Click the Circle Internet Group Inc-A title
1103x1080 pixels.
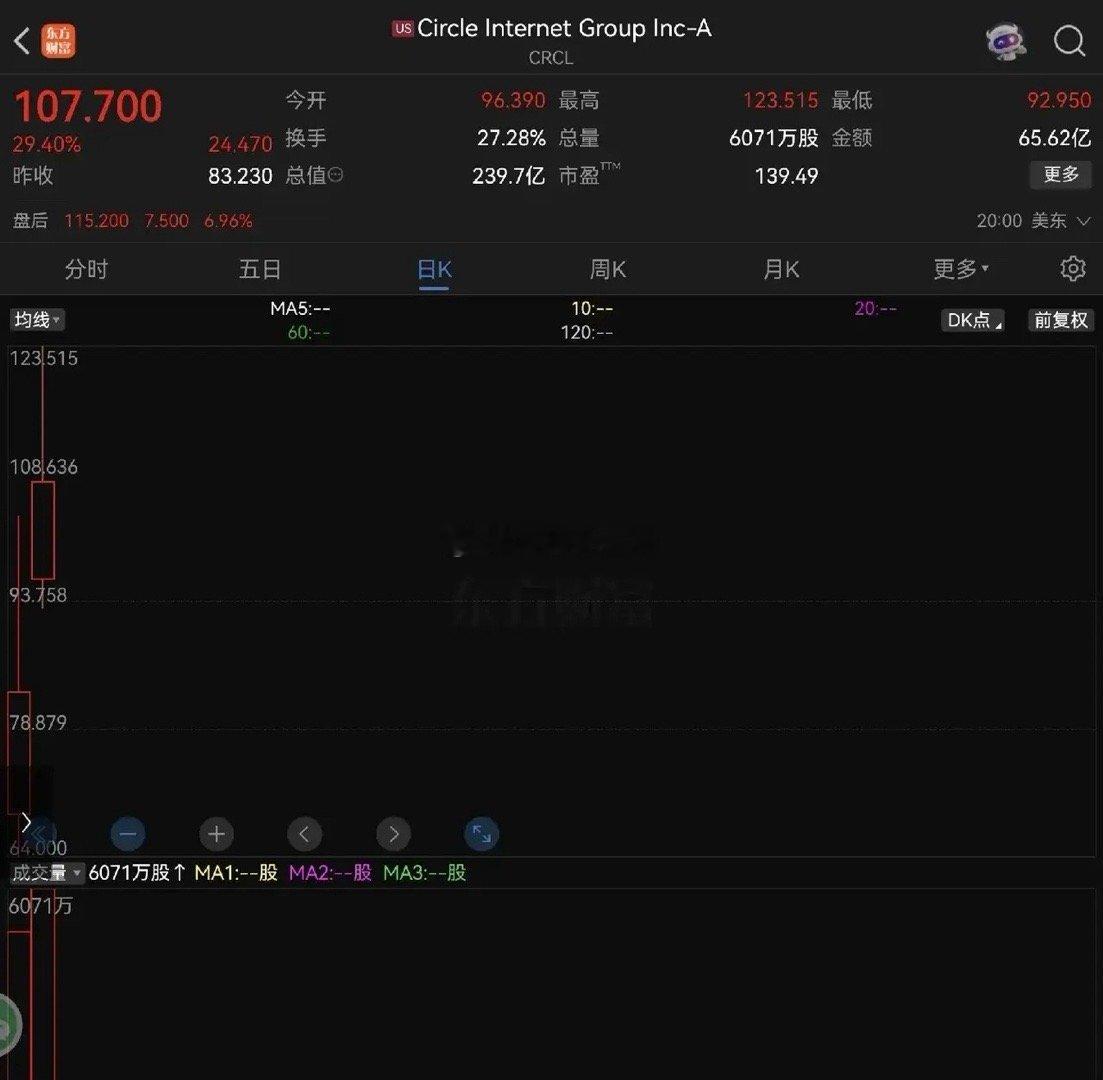pyautogui.click(x=564, y=28)
